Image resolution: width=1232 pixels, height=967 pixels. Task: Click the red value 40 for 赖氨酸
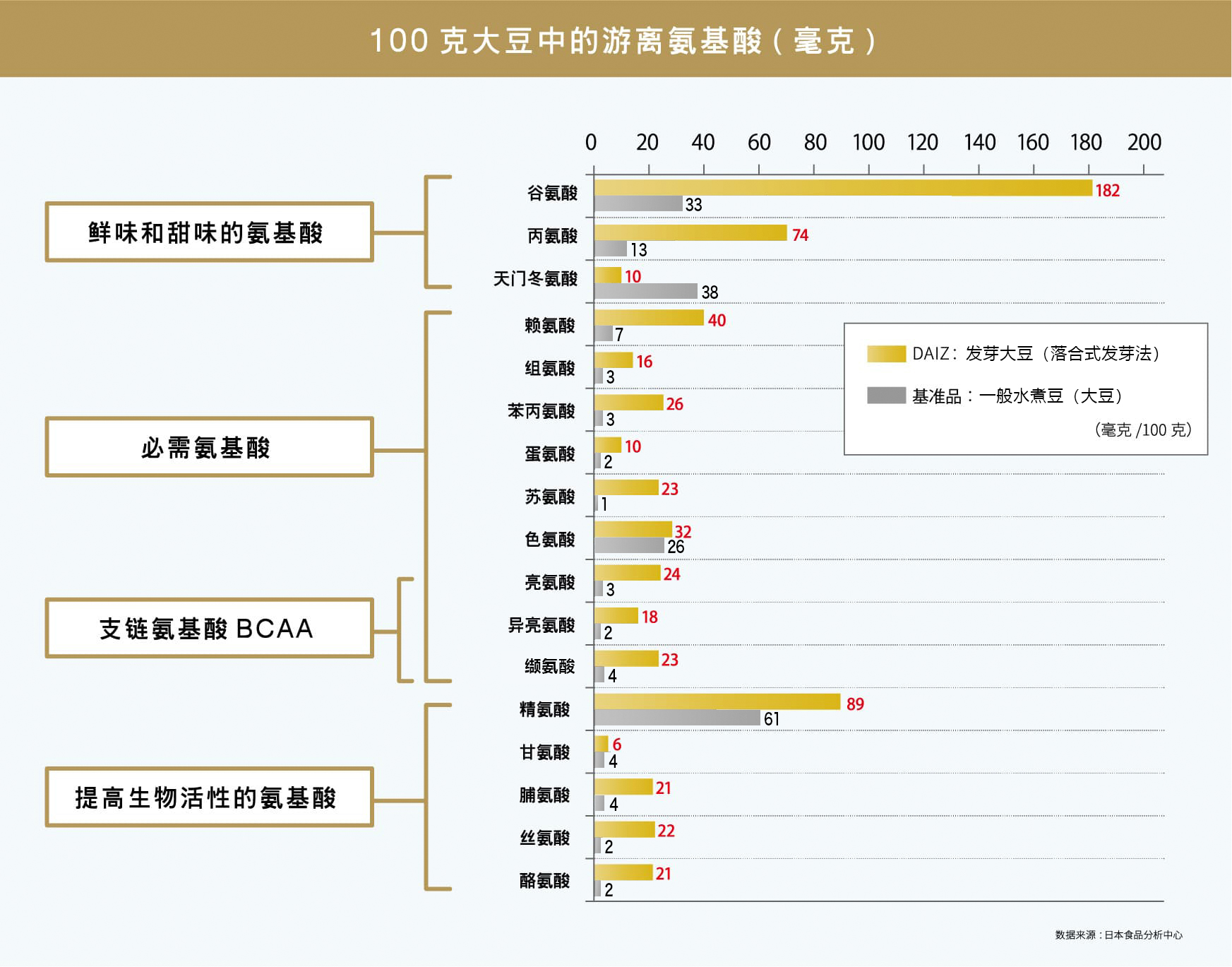[x=717, y=321]
